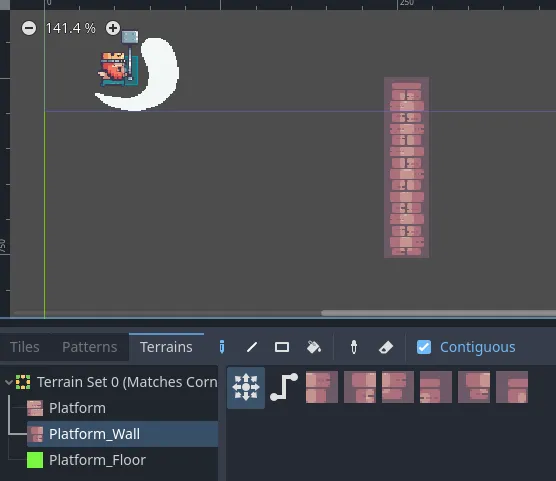Toggle the Eraser tool

(x=385, y=347)
